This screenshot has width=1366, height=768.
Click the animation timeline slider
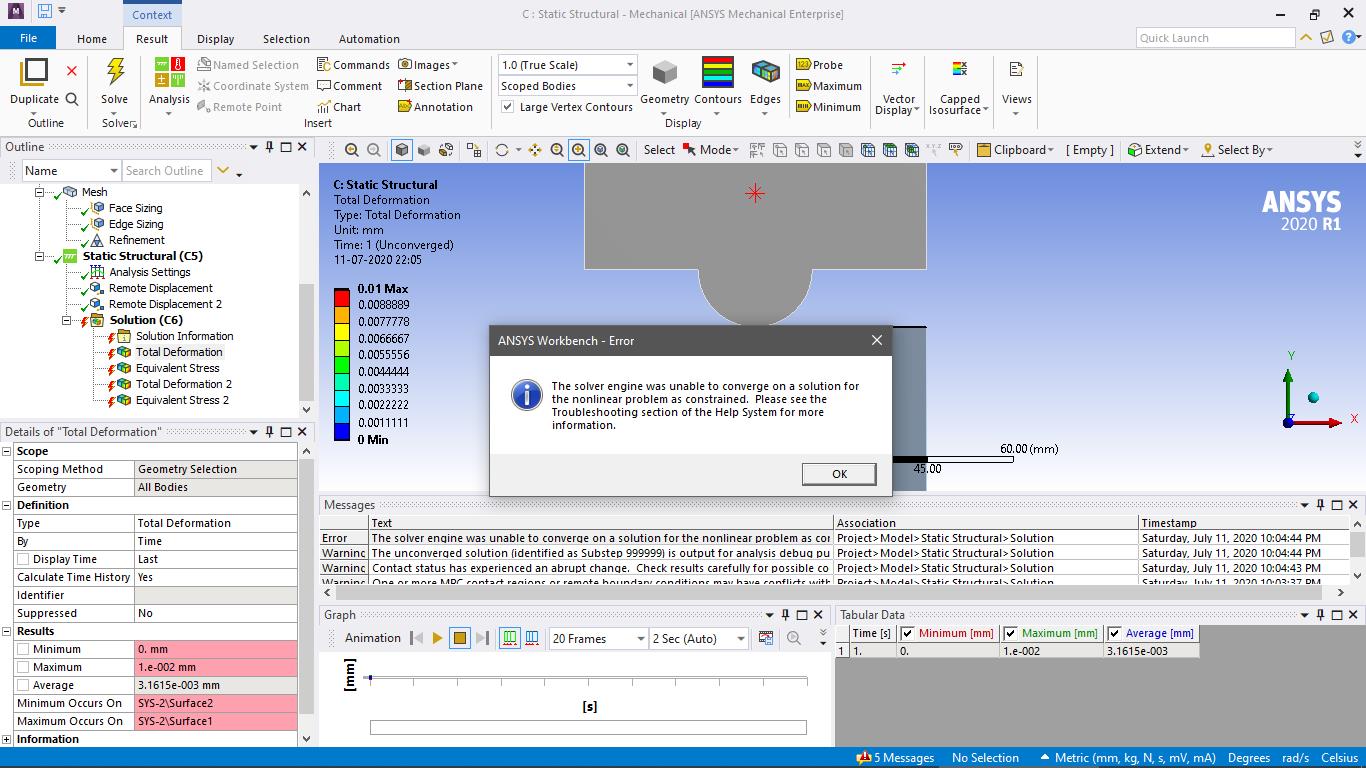(588, 727)
